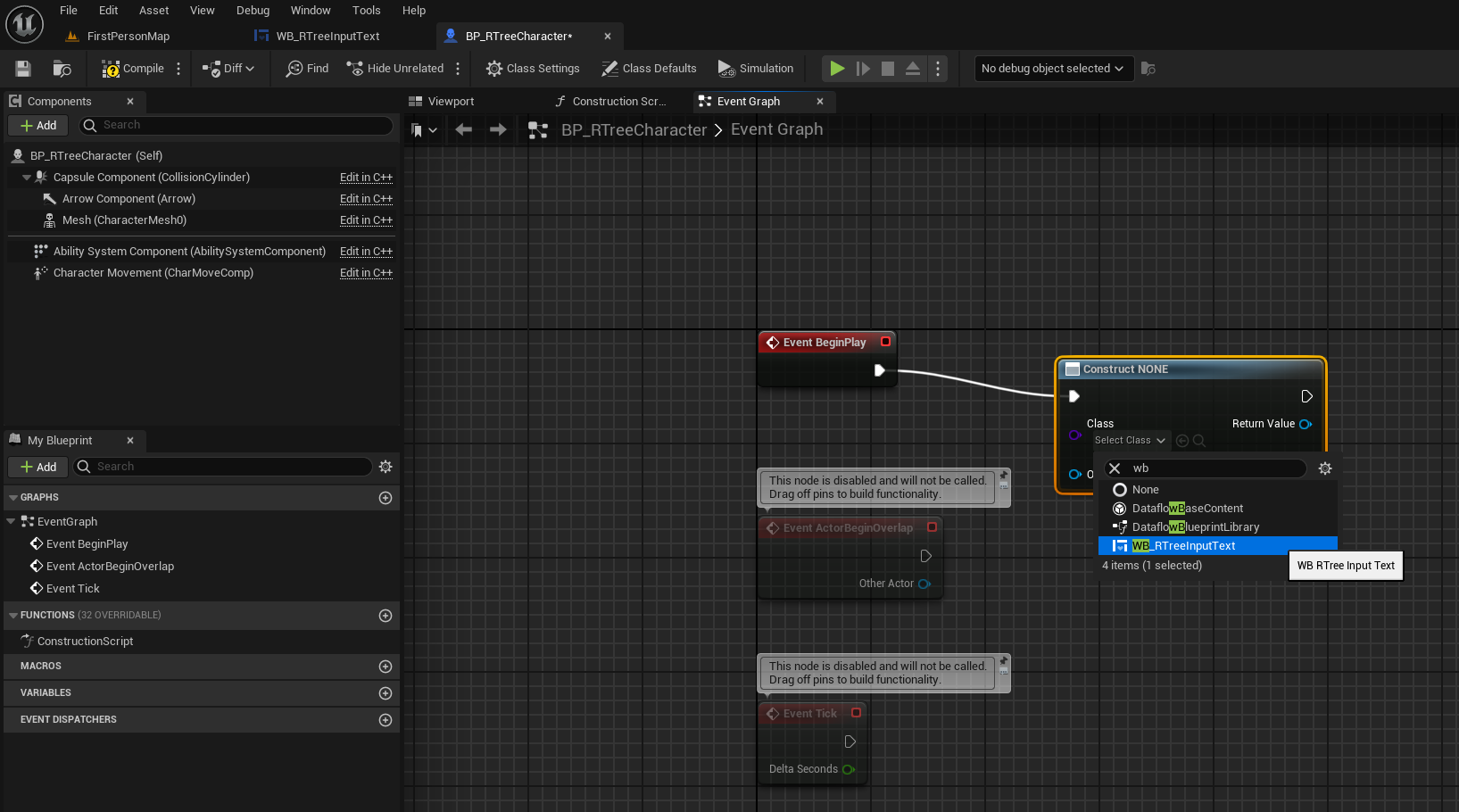
Task: Open Class Defaults
Action: [x=649, y=69]
